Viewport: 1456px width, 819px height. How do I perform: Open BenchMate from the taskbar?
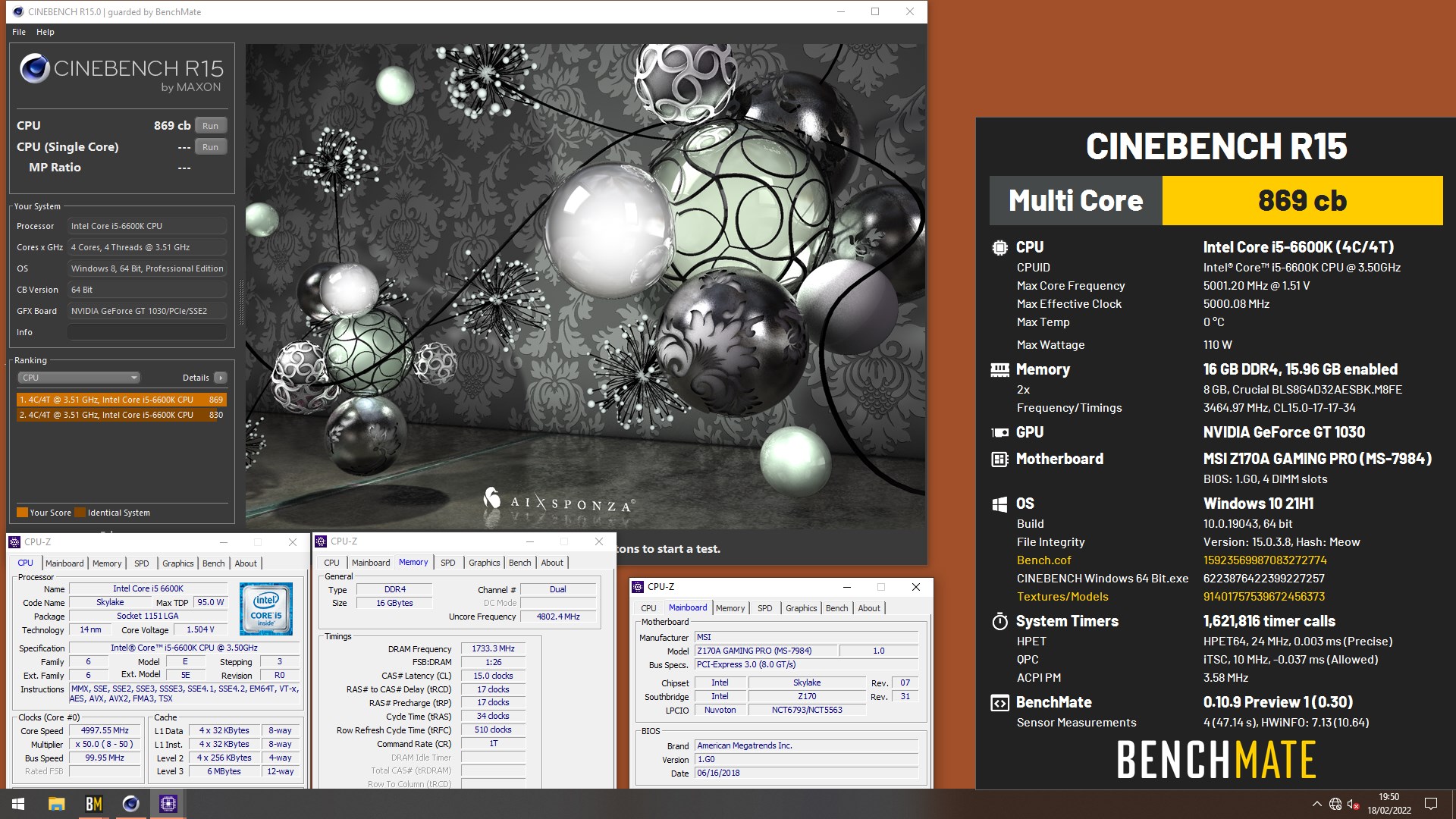tap(93, 804)
